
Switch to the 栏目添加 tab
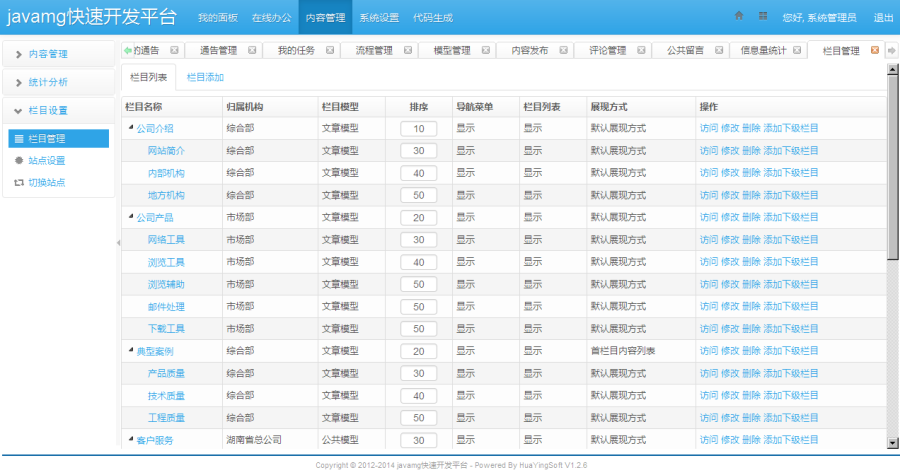point(205,77)
